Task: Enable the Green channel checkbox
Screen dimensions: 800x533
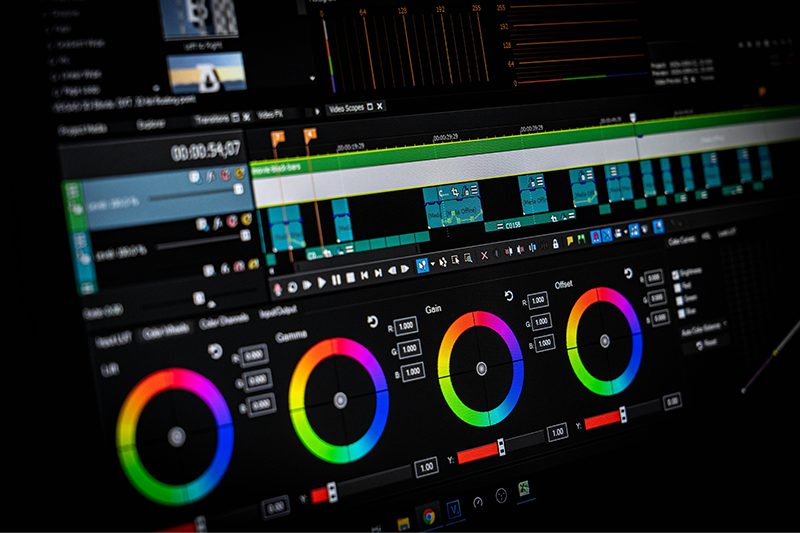Action: (x=680, y=301)
